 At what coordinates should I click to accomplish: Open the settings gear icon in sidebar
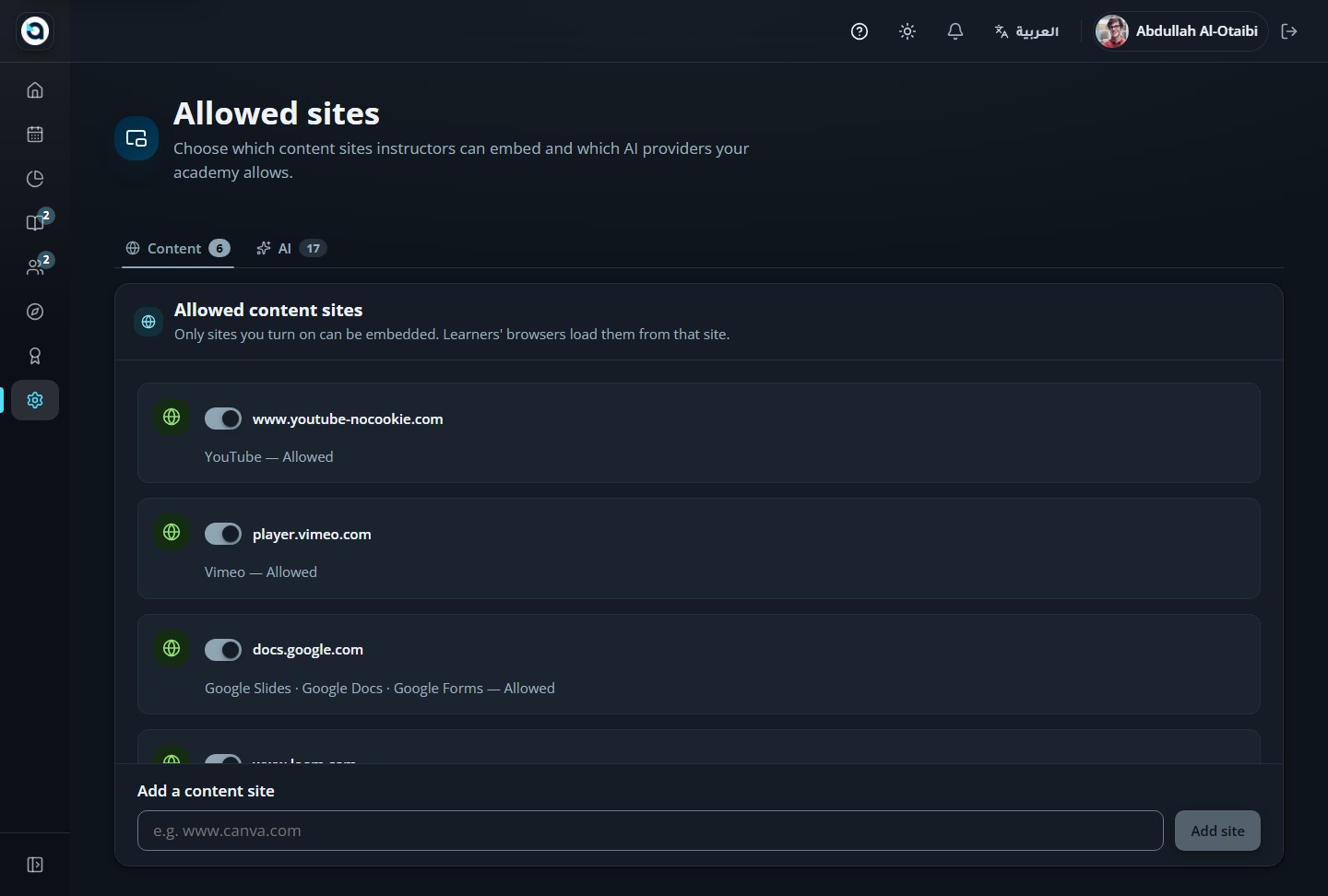tap(35, 400)
